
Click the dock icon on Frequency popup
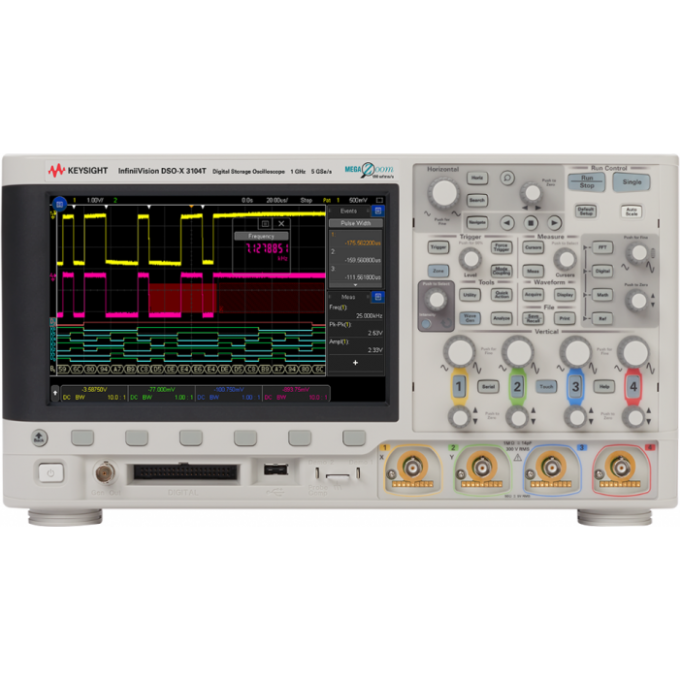click(265, 223)
